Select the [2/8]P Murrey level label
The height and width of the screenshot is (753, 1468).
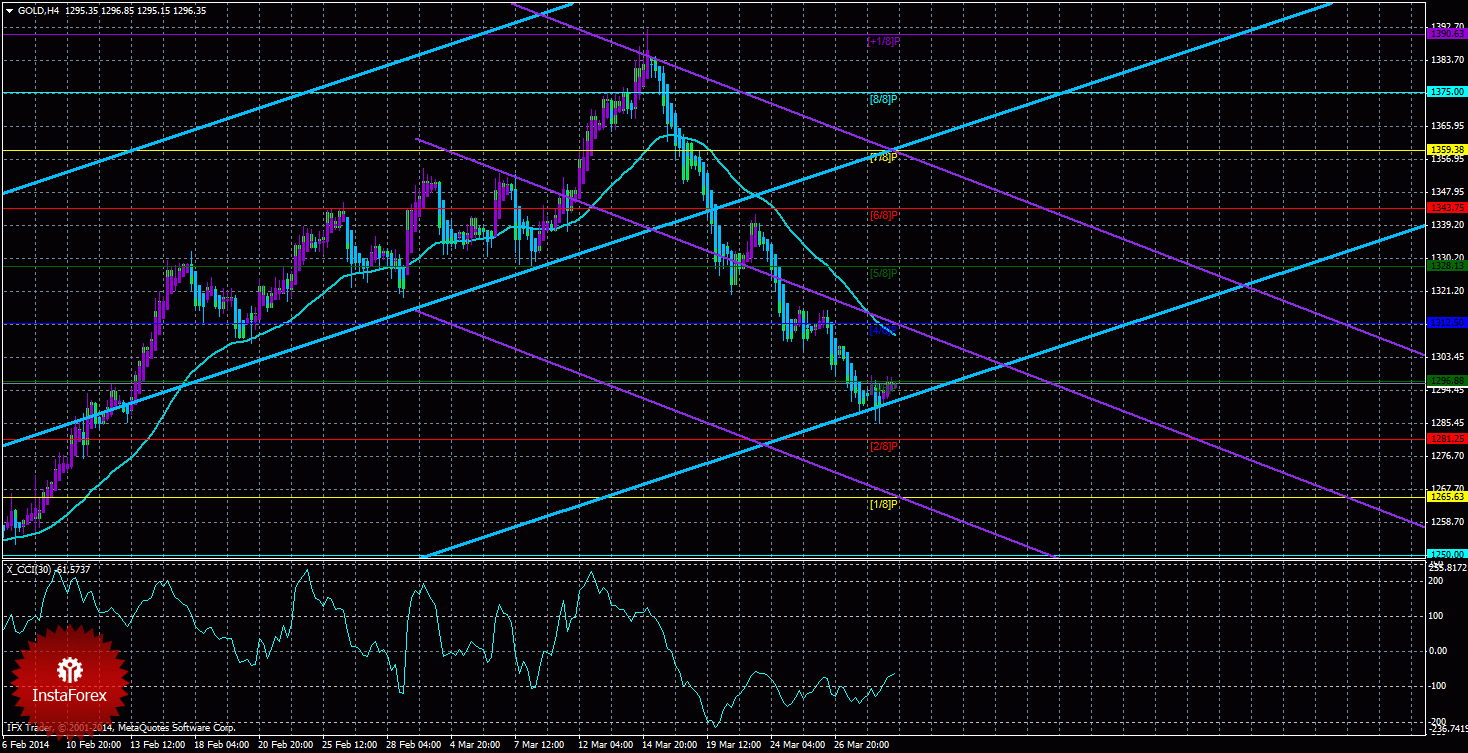click(x=884, y=446)
